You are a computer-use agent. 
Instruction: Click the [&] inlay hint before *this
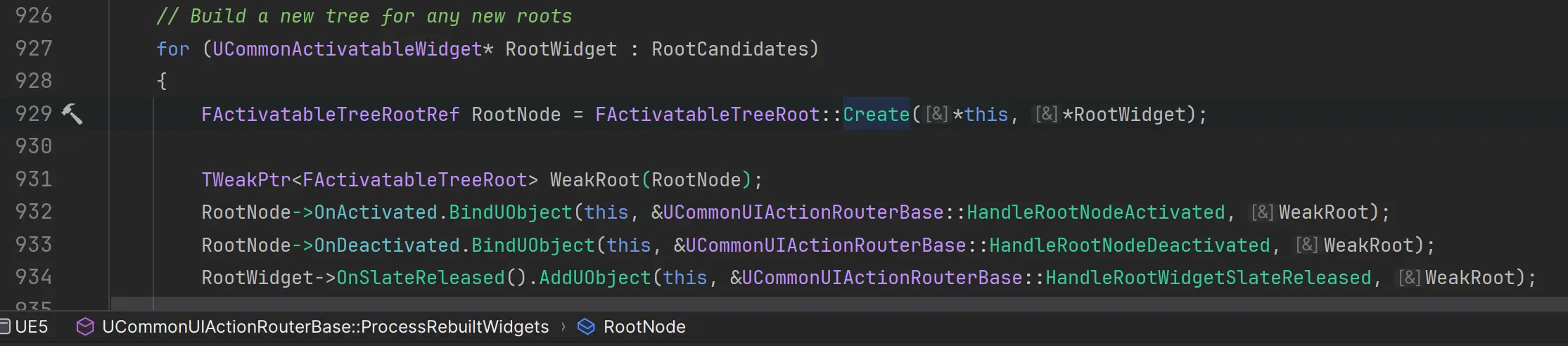(x=936, y=114)
